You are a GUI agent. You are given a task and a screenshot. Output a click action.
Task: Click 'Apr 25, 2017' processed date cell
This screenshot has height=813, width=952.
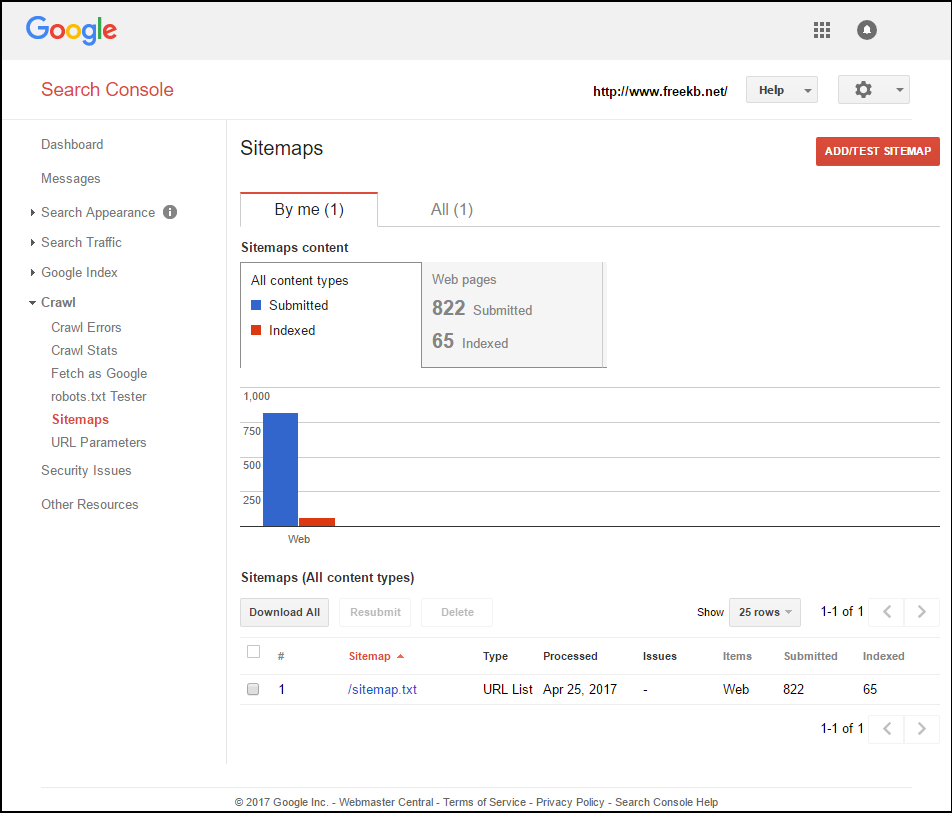(x=580, y=689)
